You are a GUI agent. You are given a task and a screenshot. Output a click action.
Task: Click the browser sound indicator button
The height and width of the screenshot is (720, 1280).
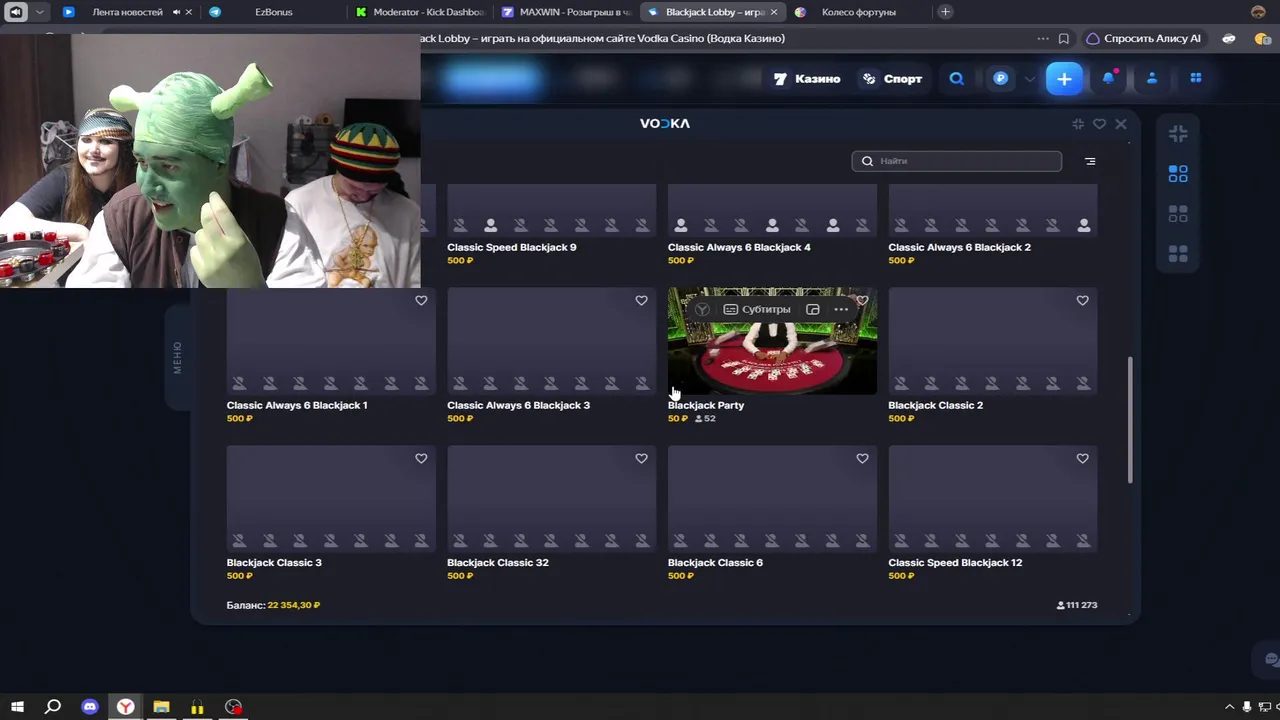click(x=16, y=12)
